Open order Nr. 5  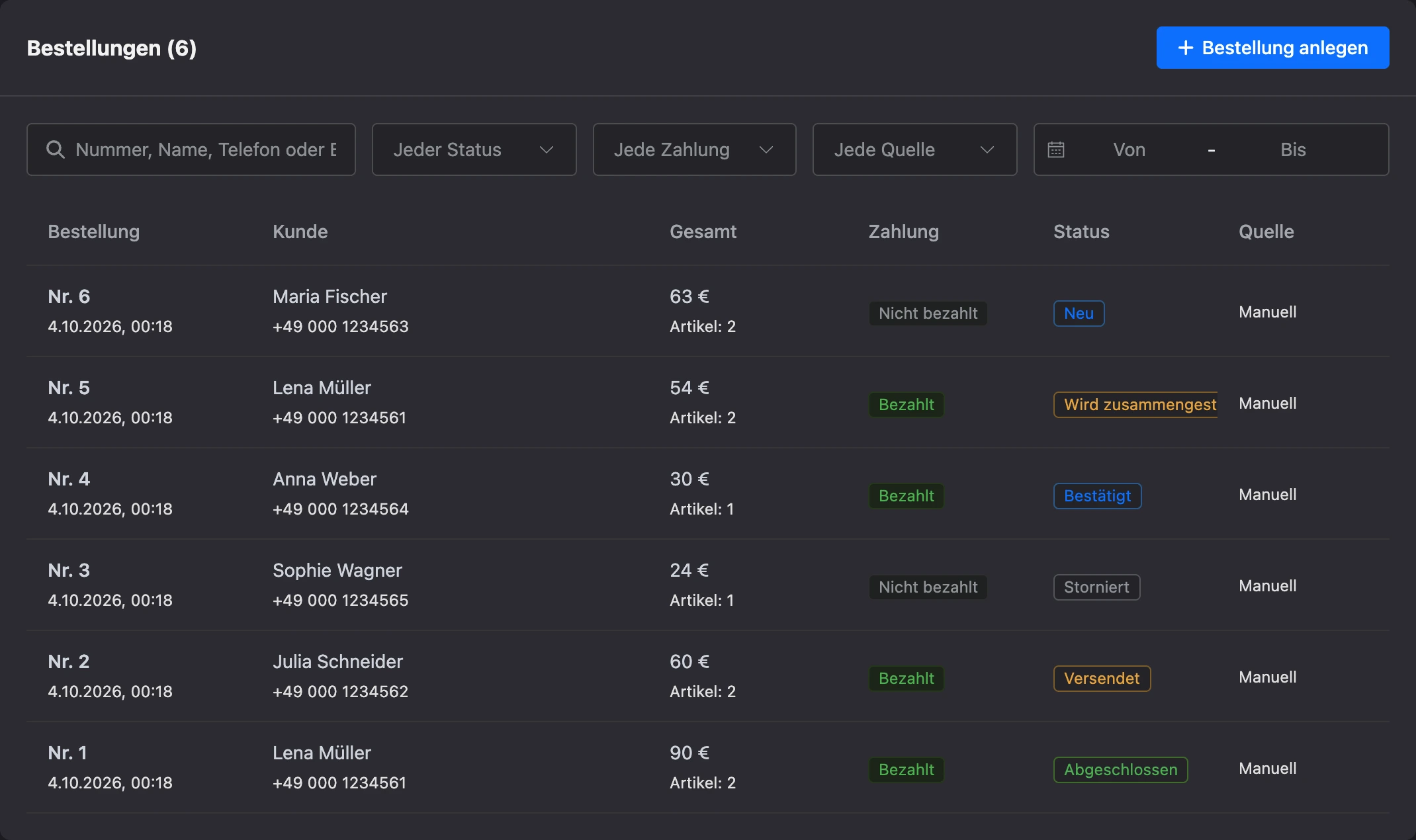point(69,388)
